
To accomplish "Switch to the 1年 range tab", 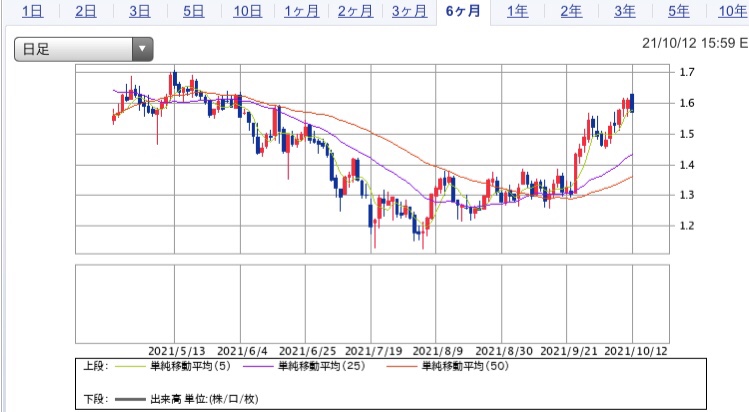I will point(517,11).
